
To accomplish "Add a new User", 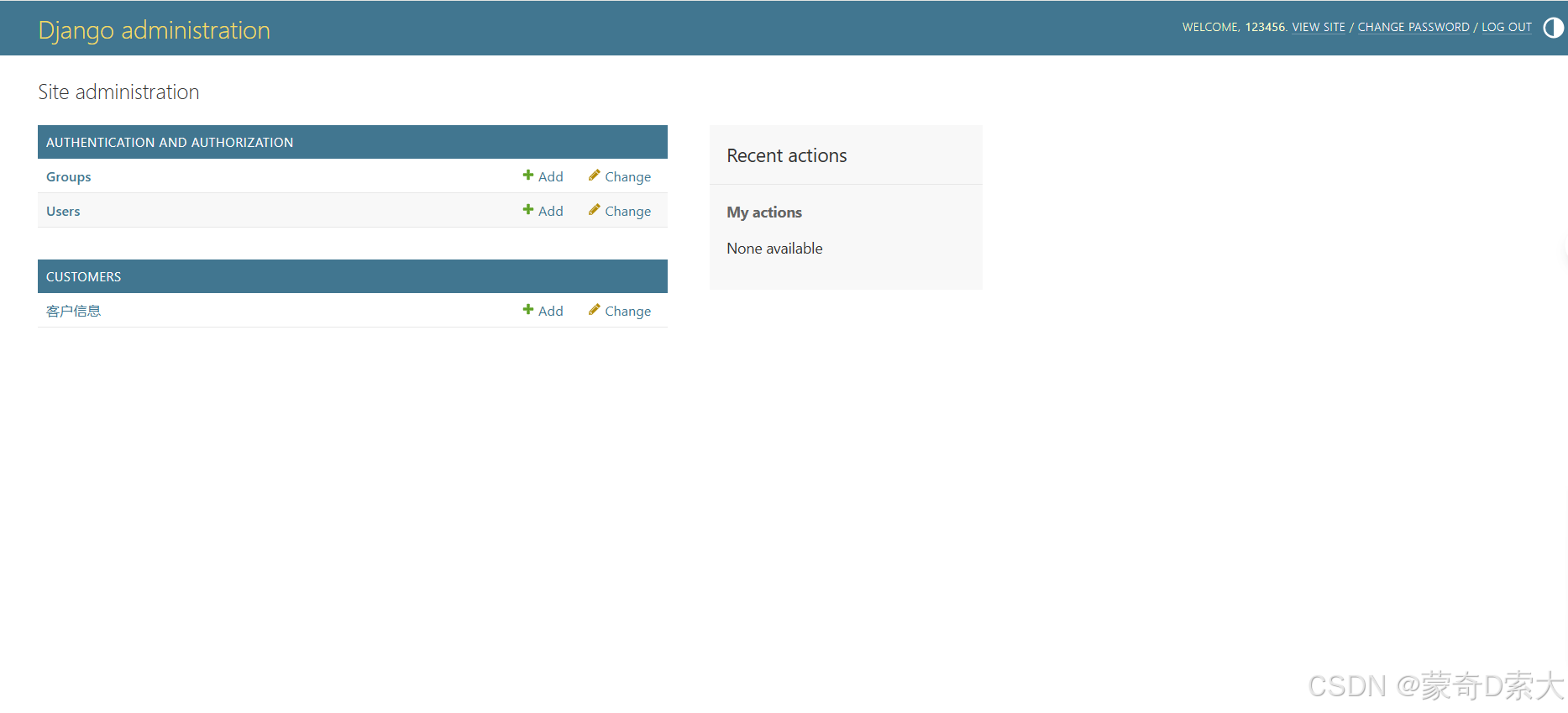I will [x=543, y=211].
